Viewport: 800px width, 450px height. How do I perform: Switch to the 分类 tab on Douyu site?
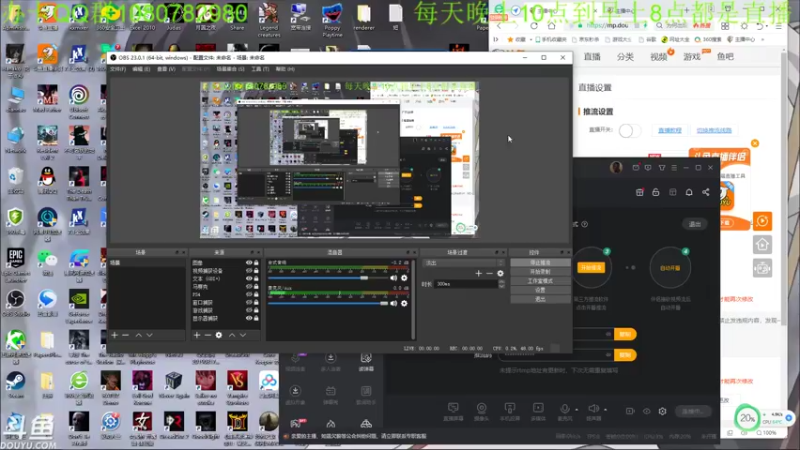click(x=626, y=57)
